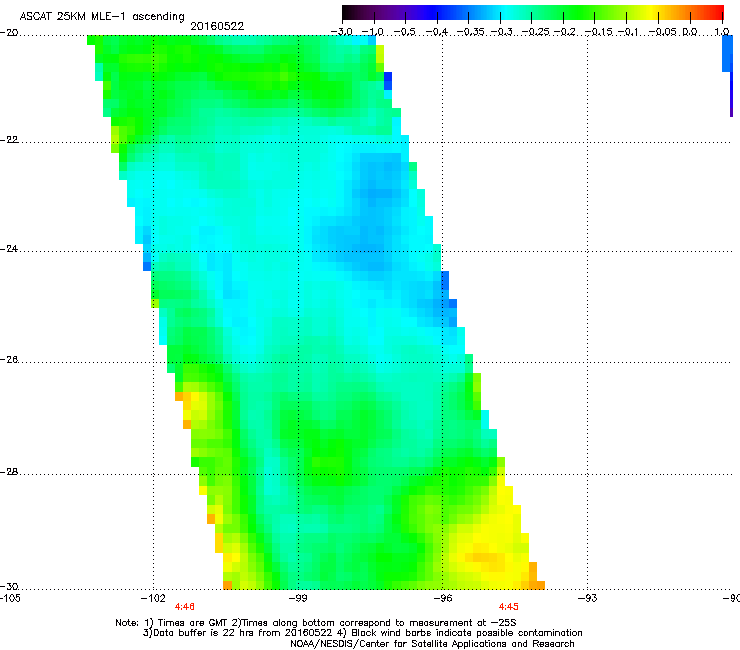
Task: Click the latitude label -28
Action: click(9, 472)
